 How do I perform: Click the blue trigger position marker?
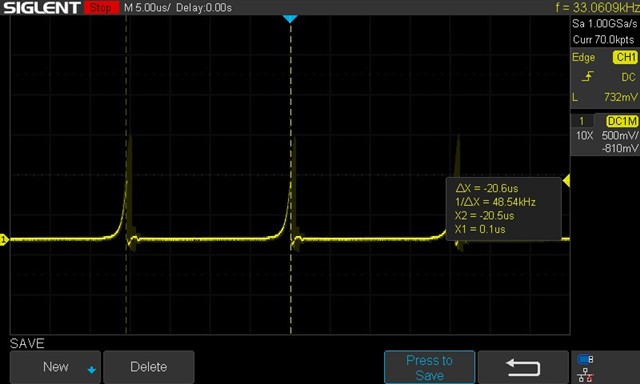pyautogui.click(x=290, y=19)
